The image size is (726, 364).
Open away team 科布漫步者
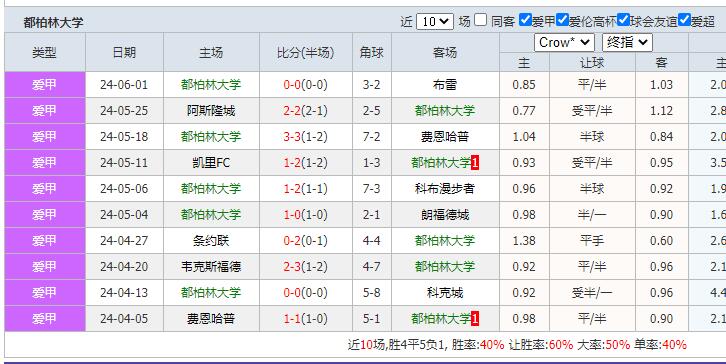point(445,188)
